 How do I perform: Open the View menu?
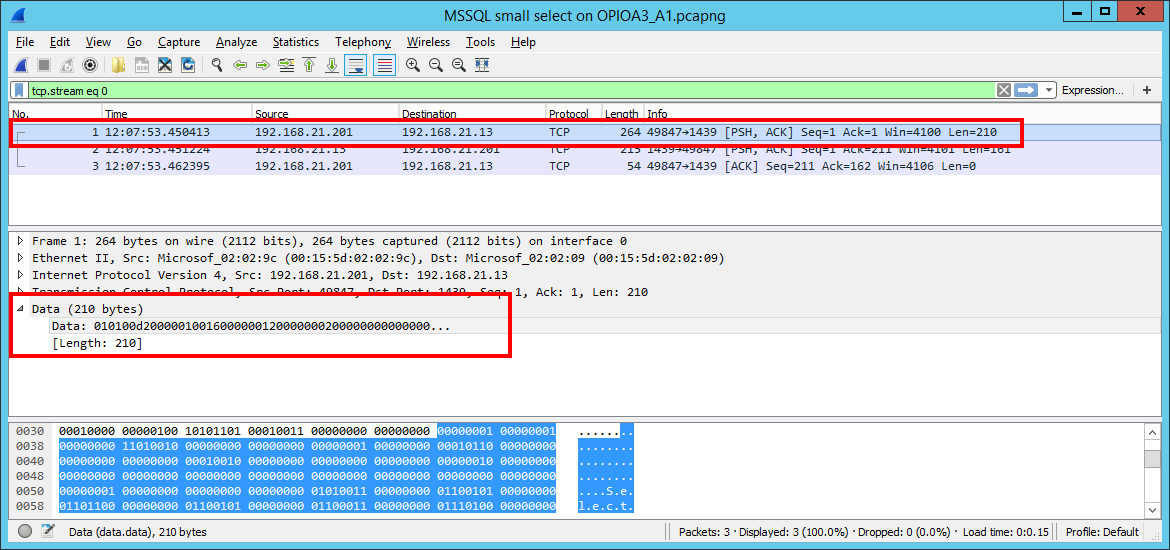(98, 42)
